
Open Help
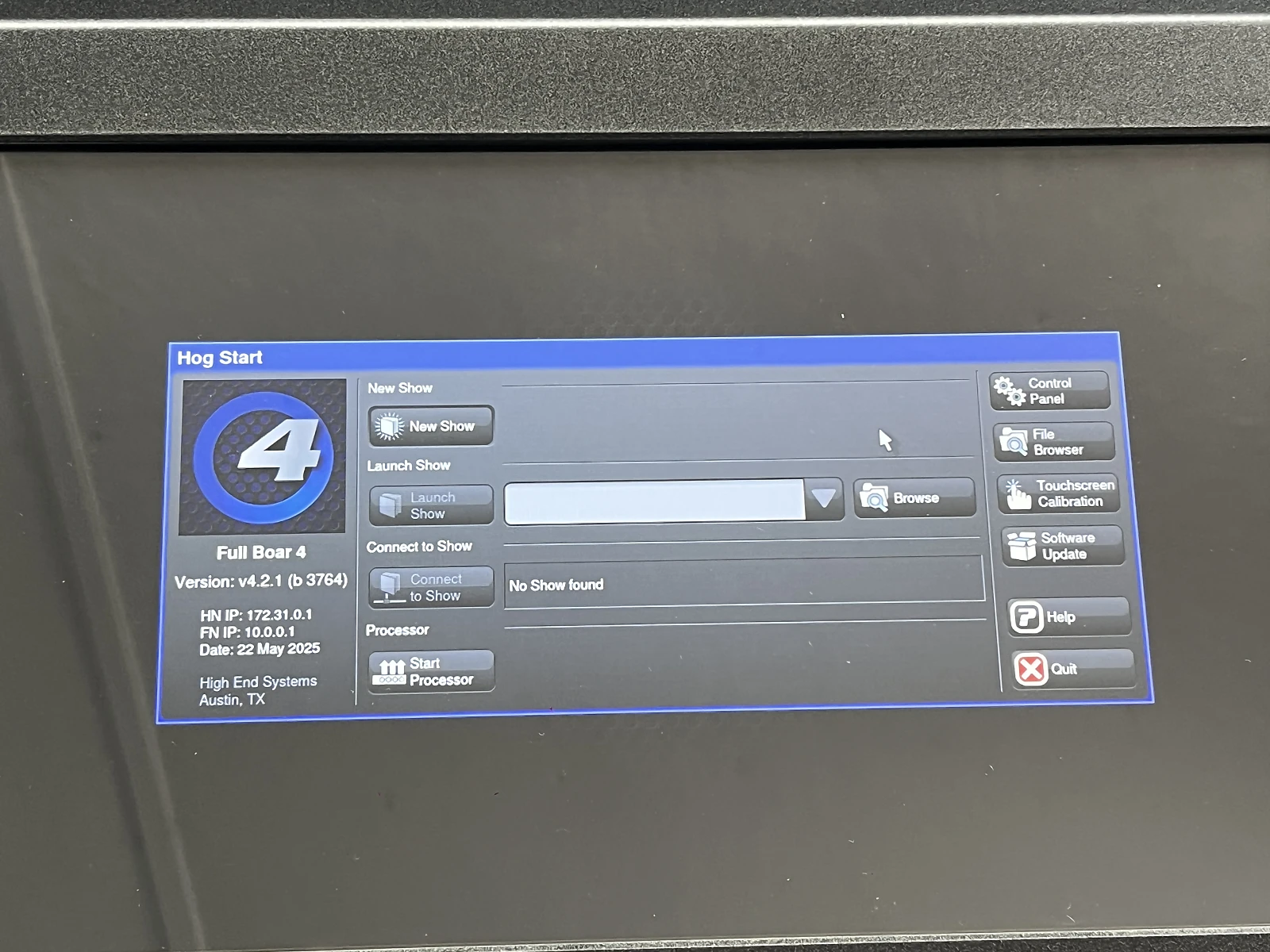click(1068, 616)
